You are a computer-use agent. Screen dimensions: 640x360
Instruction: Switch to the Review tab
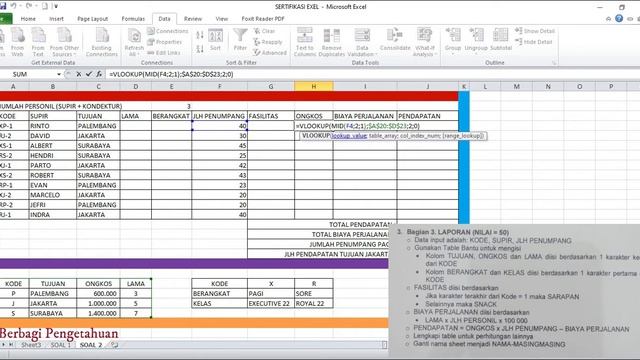(193, 19)
